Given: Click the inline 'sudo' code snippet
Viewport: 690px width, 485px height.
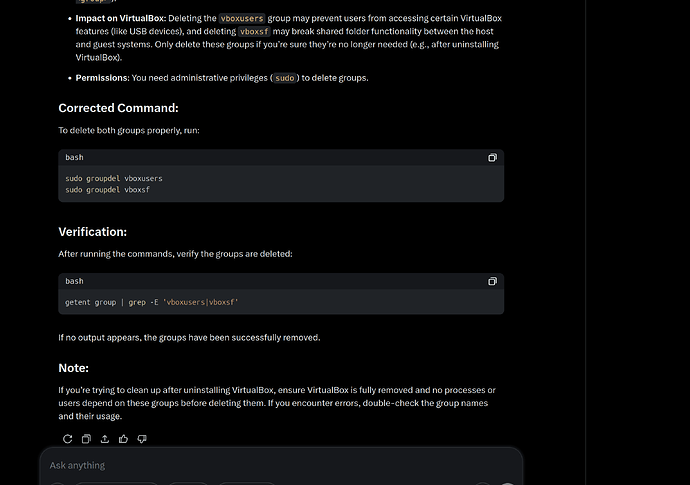Looking at the screenshot, I should tap(283, 77).
